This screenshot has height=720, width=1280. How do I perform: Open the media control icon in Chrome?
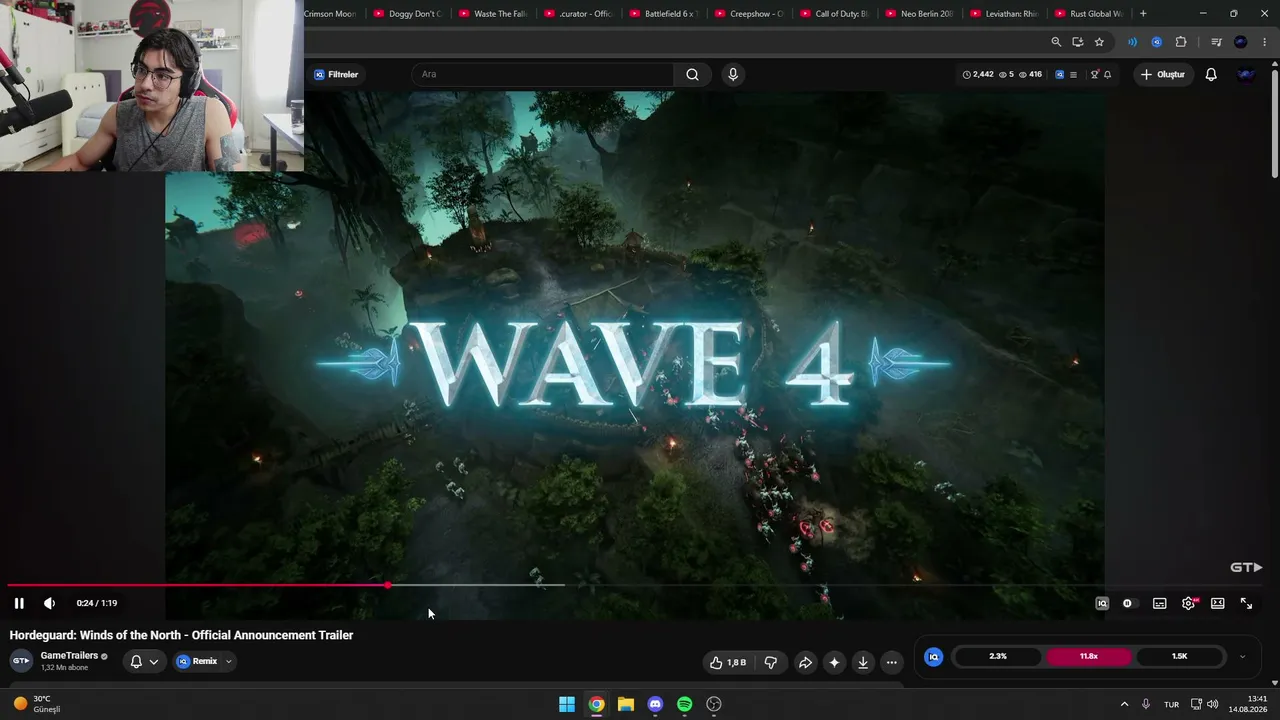coord(1216,42)
